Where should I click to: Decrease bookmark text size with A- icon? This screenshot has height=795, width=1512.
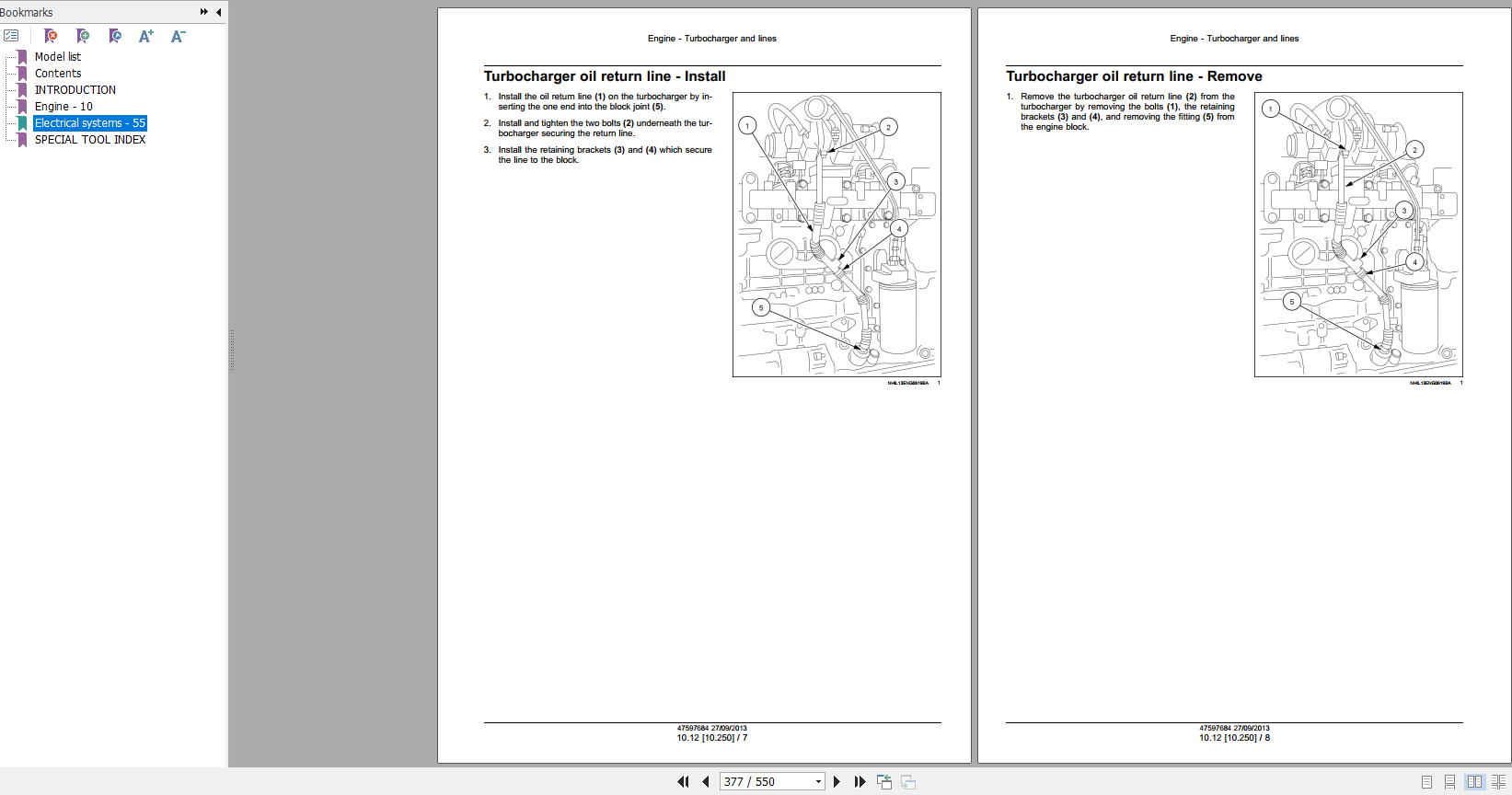tap(178, 36)
